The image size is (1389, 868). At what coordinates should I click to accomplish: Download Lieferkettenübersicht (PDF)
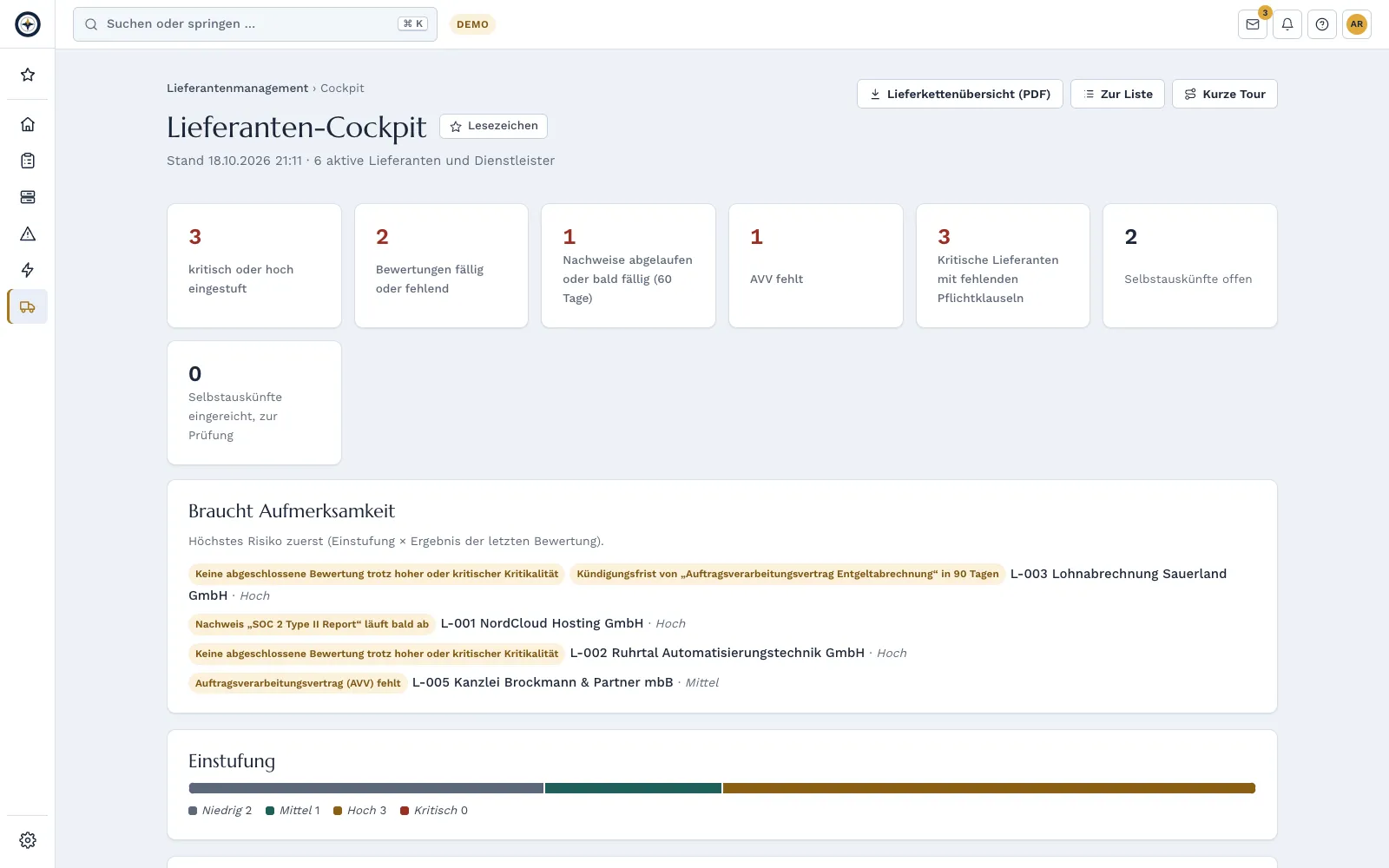click(x=960, y=94)
